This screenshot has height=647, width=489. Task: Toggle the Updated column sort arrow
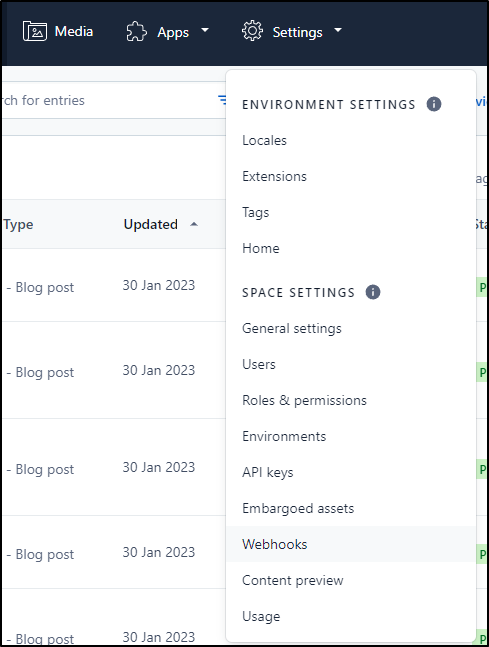click(194, 224)
